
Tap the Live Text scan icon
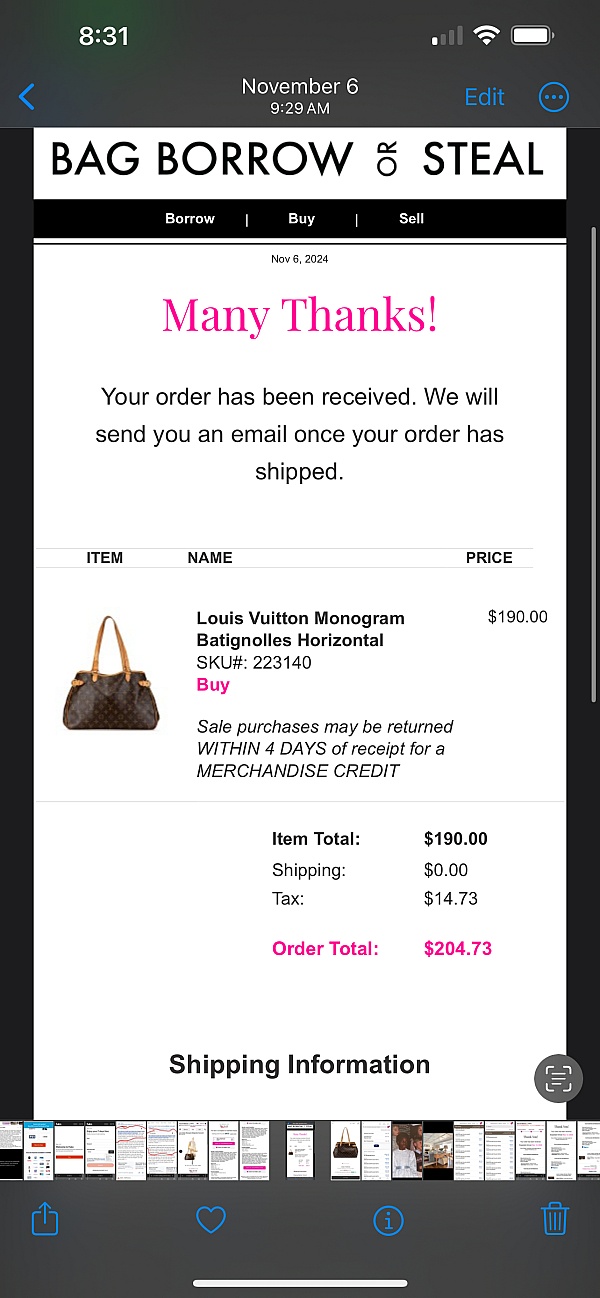(558, 1078)
